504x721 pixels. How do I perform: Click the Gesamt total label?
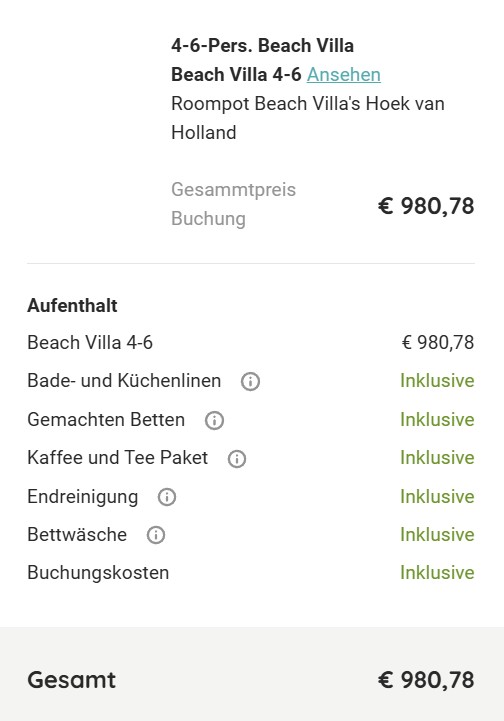(x=72, y=680)
